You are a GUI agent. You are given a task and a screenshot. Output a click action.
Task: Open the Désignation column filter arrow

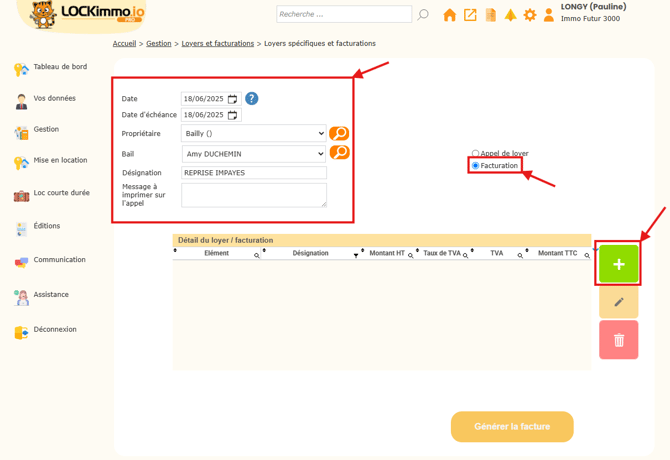click(x=355, y=255)
